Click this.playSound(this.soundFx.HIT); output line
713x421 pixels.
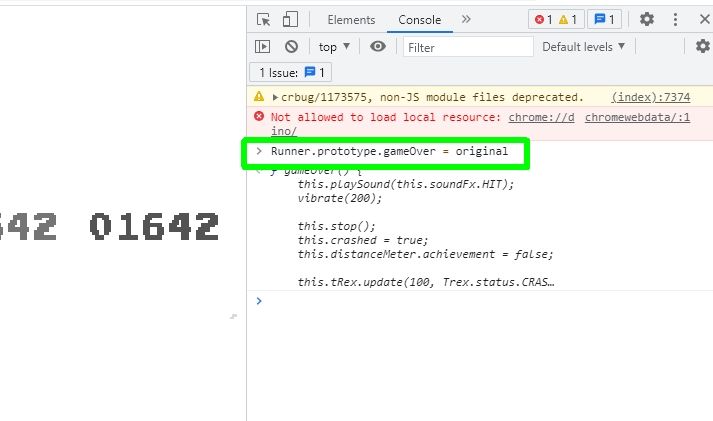pos(406,184)
